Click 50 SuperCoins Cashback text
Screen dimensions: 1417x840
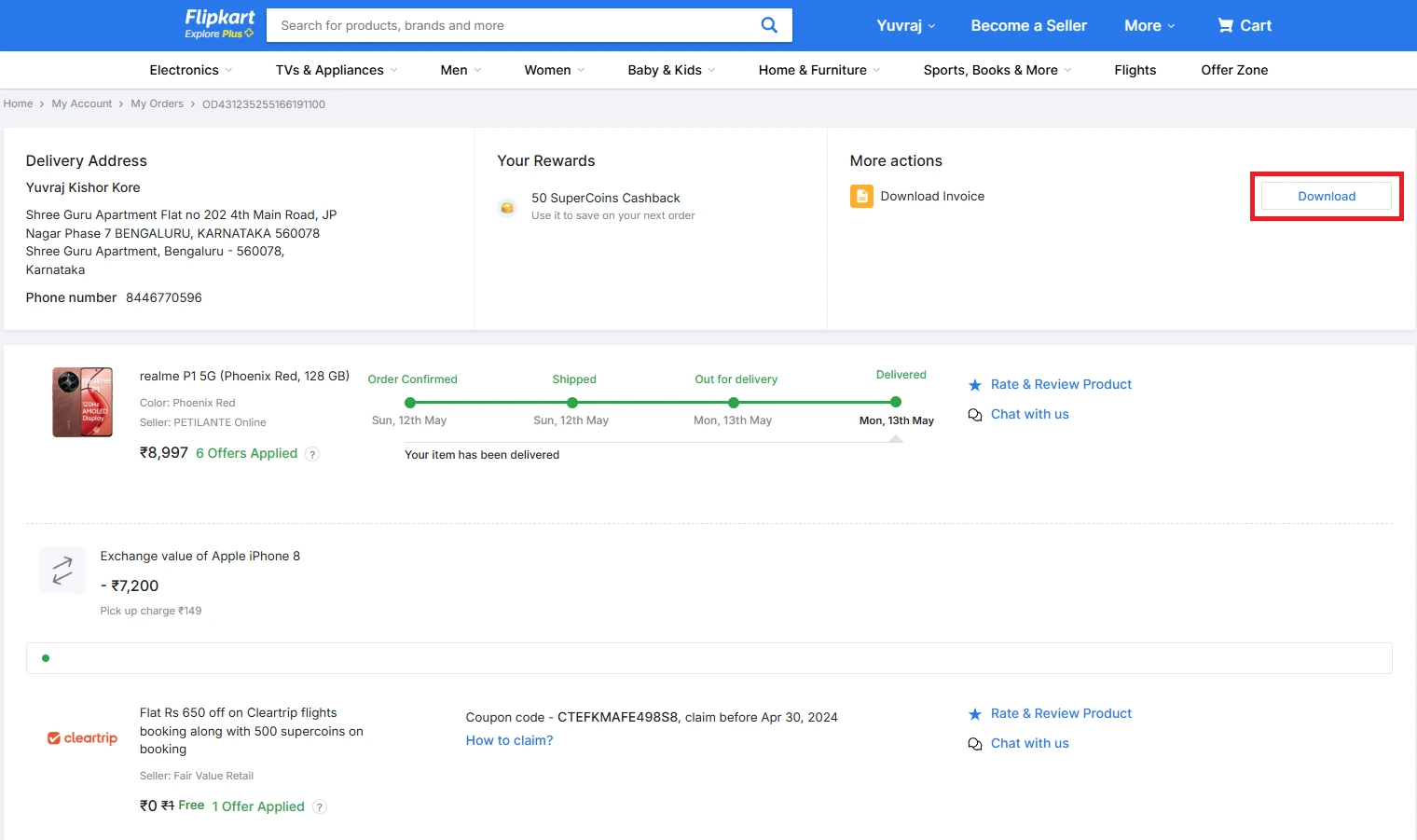coord(606,198)
